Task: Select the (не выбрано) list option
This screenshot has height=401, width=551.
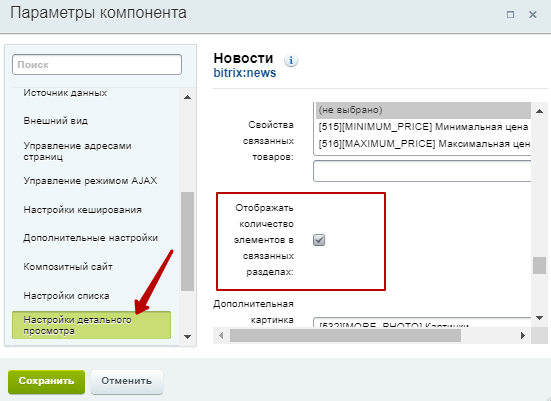Action: 424,110
